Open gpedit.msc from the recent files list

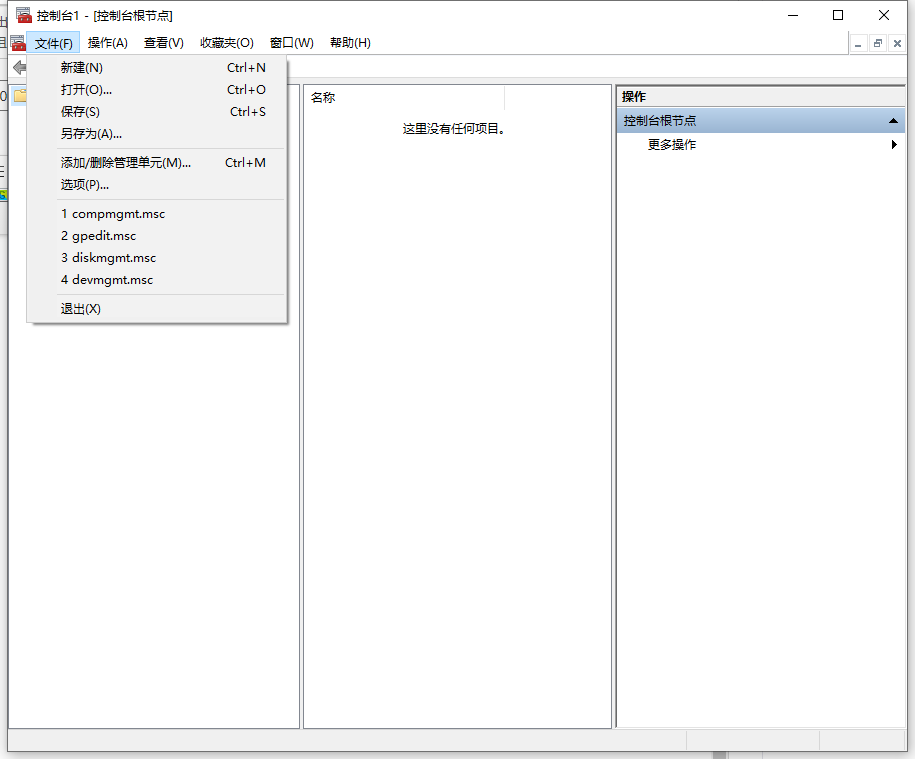98,235
